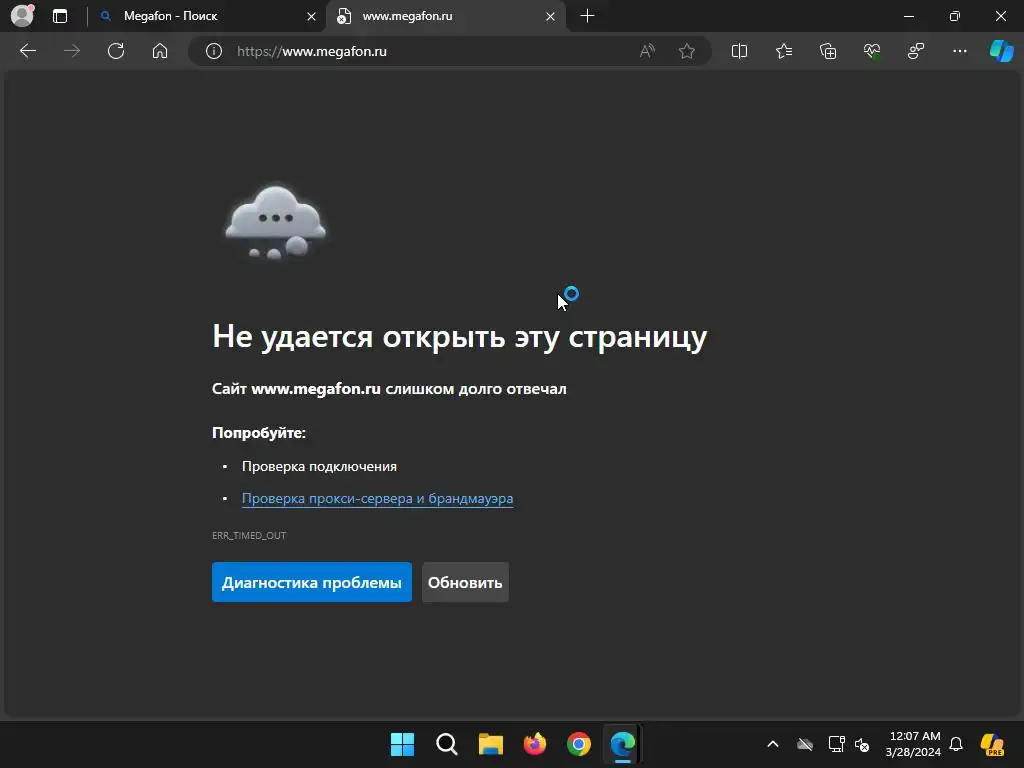Click the Проверка подключения text item
This screenshot has height=768, width=1024.
[319, 466]
